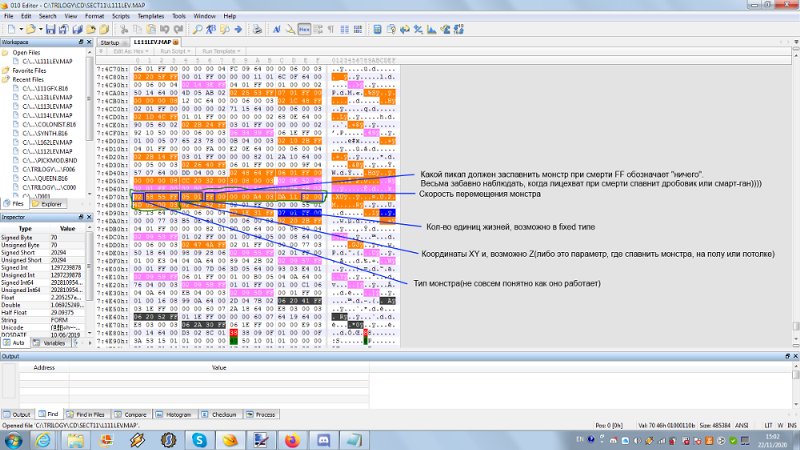Click the Save disk icon
This screenshot has width=800, height=450.
50,29
